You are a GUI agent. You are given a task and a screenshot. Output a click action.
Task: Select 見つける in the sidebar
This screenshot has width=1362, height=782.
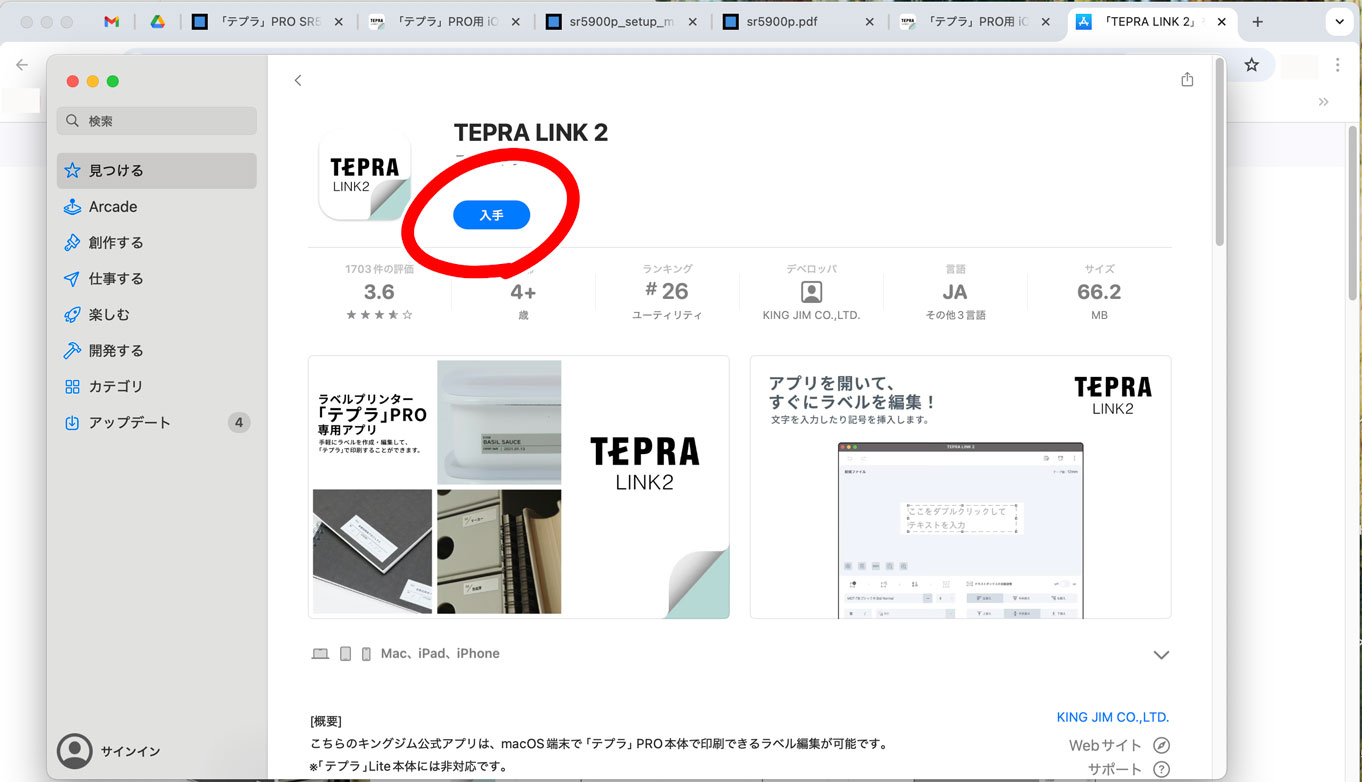[x=157, y=171]
